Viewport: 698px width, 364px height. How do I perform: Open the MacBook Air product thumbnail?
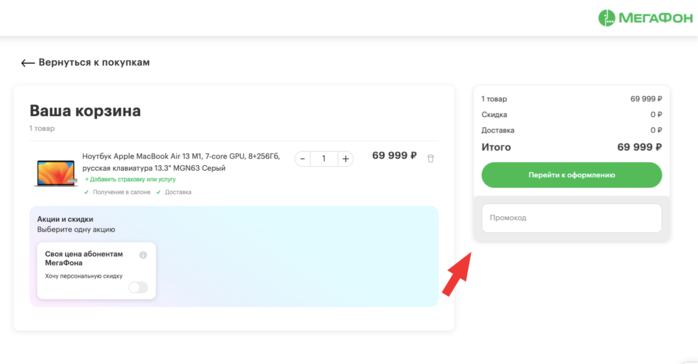[55, 173]
